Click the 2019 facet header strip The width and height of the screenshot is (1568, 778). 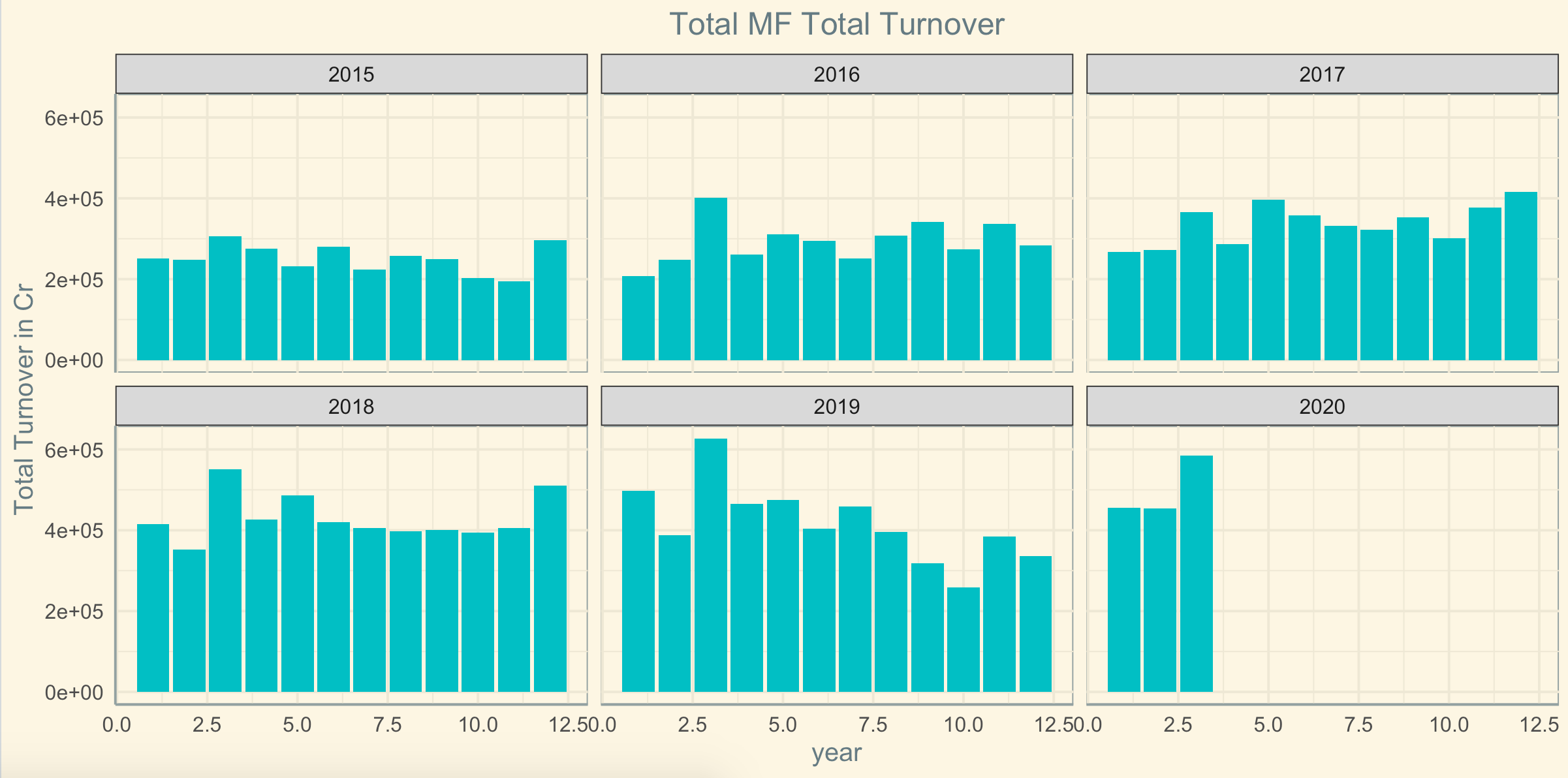pyautogui.click(x=836, y=407)
